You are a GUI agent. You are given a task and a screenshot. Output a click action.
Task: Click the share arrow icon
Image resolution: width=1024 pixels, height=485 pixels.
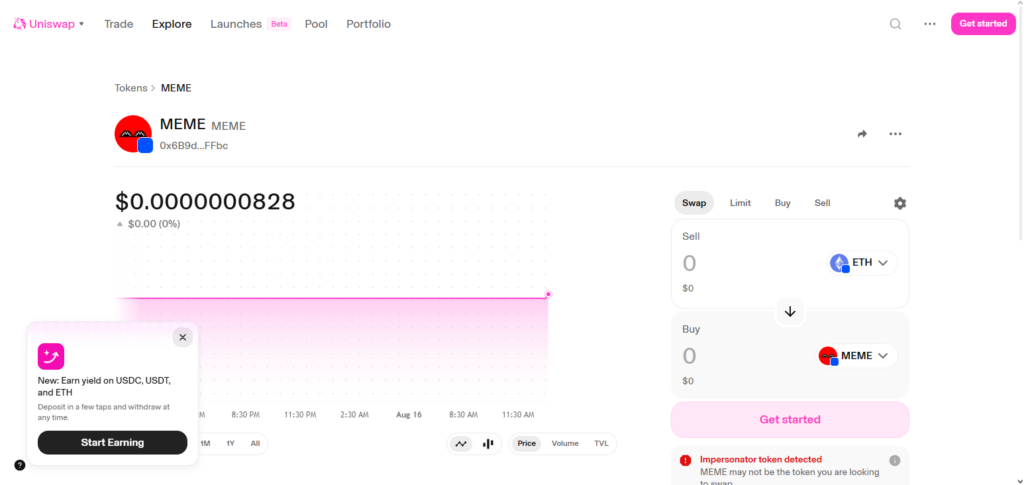[862, 134]
